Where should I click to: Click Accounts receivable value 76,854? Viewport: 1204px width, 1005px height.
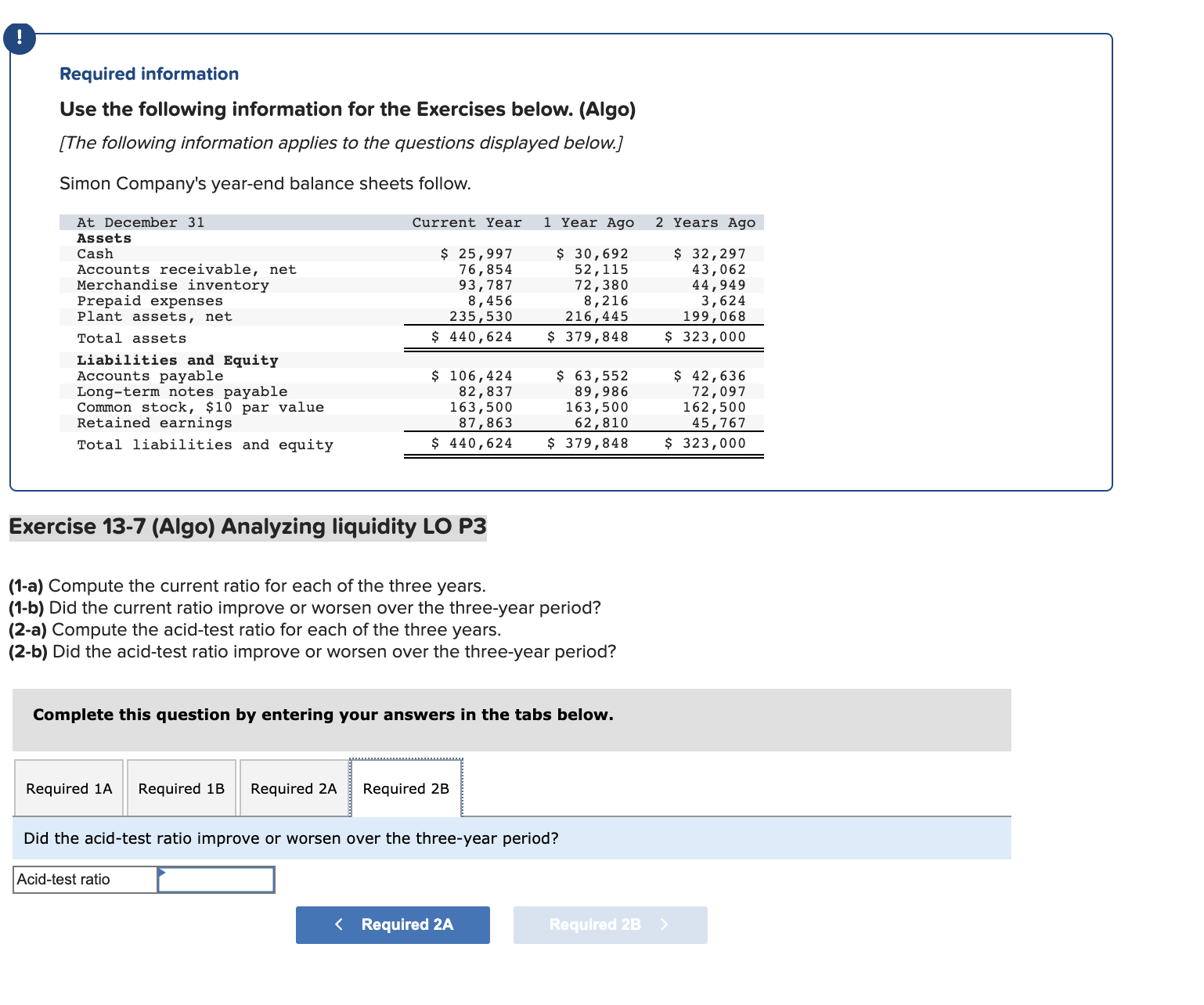click(x=485, y=269)
